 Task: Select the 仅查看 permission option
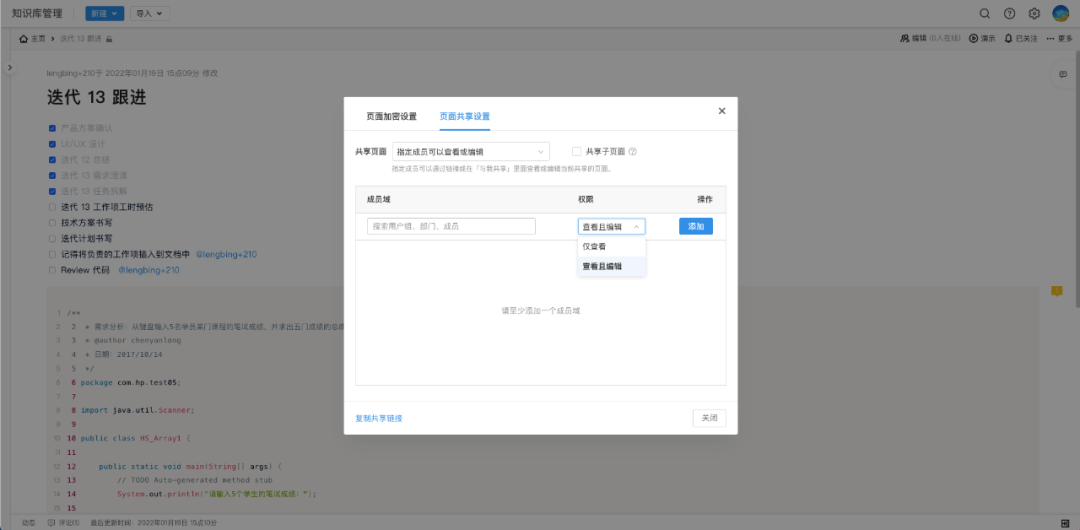coord(611,246)
